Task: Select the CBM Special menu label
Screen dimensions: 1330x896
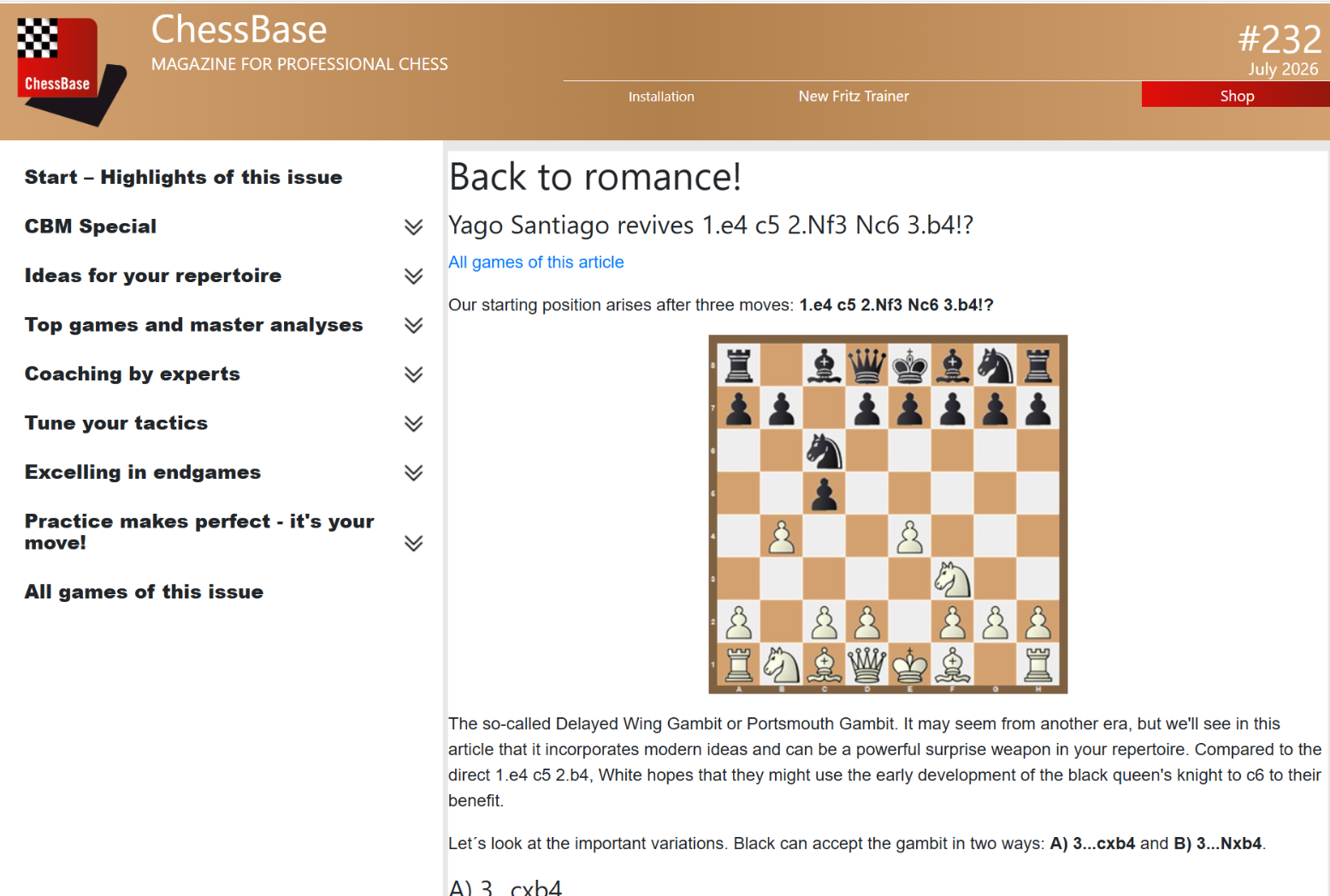Action: tap(91, 227)
